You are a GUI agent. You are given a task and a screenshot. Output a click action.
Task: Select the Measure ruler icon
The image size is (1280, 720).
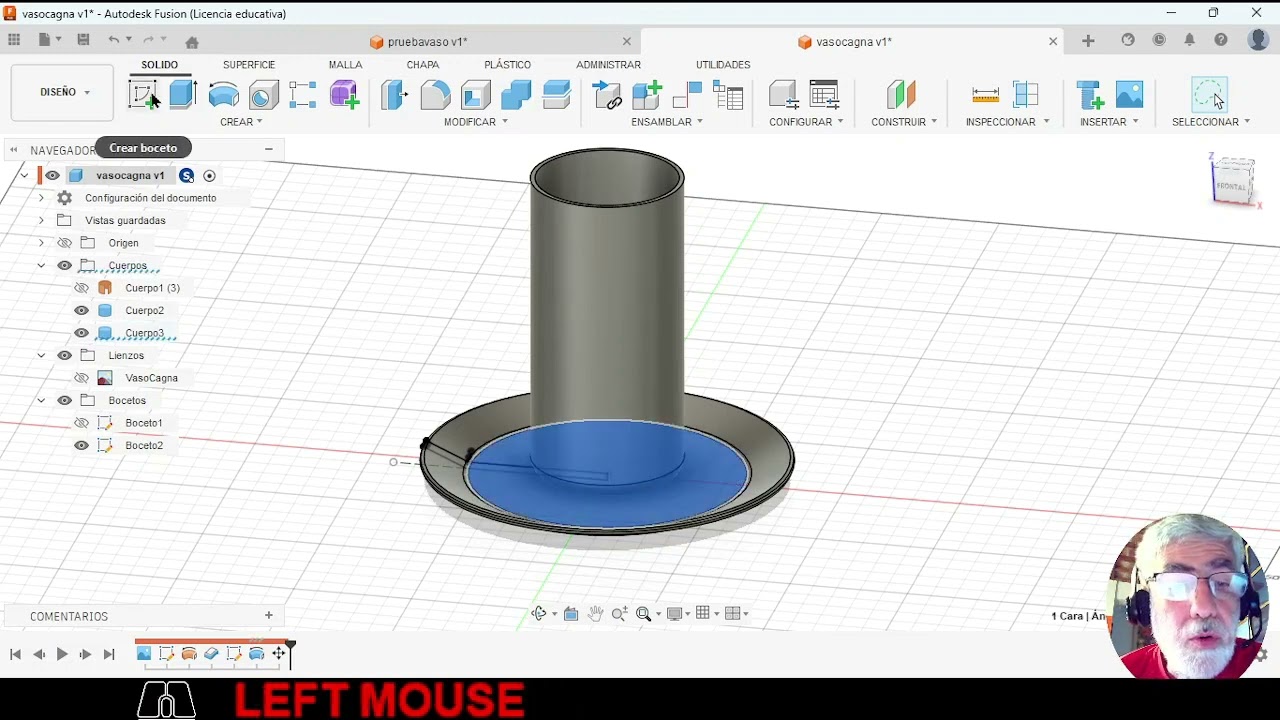[x=985, y=95]
